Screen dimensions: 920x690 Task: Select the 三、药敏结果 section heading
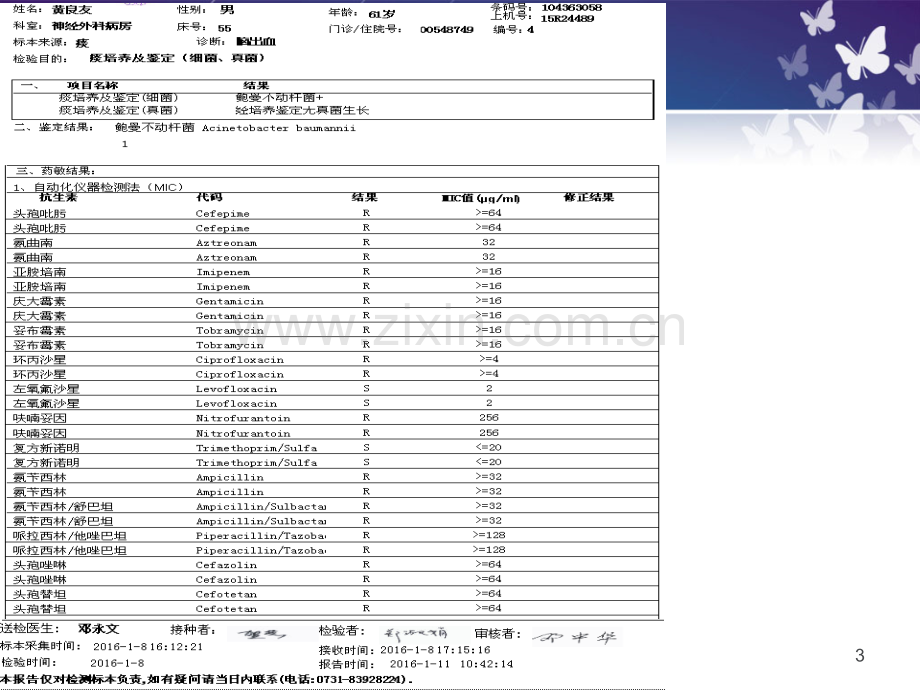56,171
